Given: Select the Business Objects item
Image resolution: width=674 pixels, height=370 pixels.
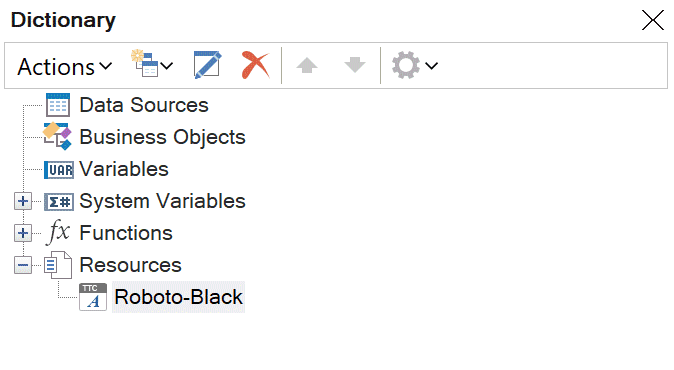Looking at the screenshot, I should [x=162, y=138].
